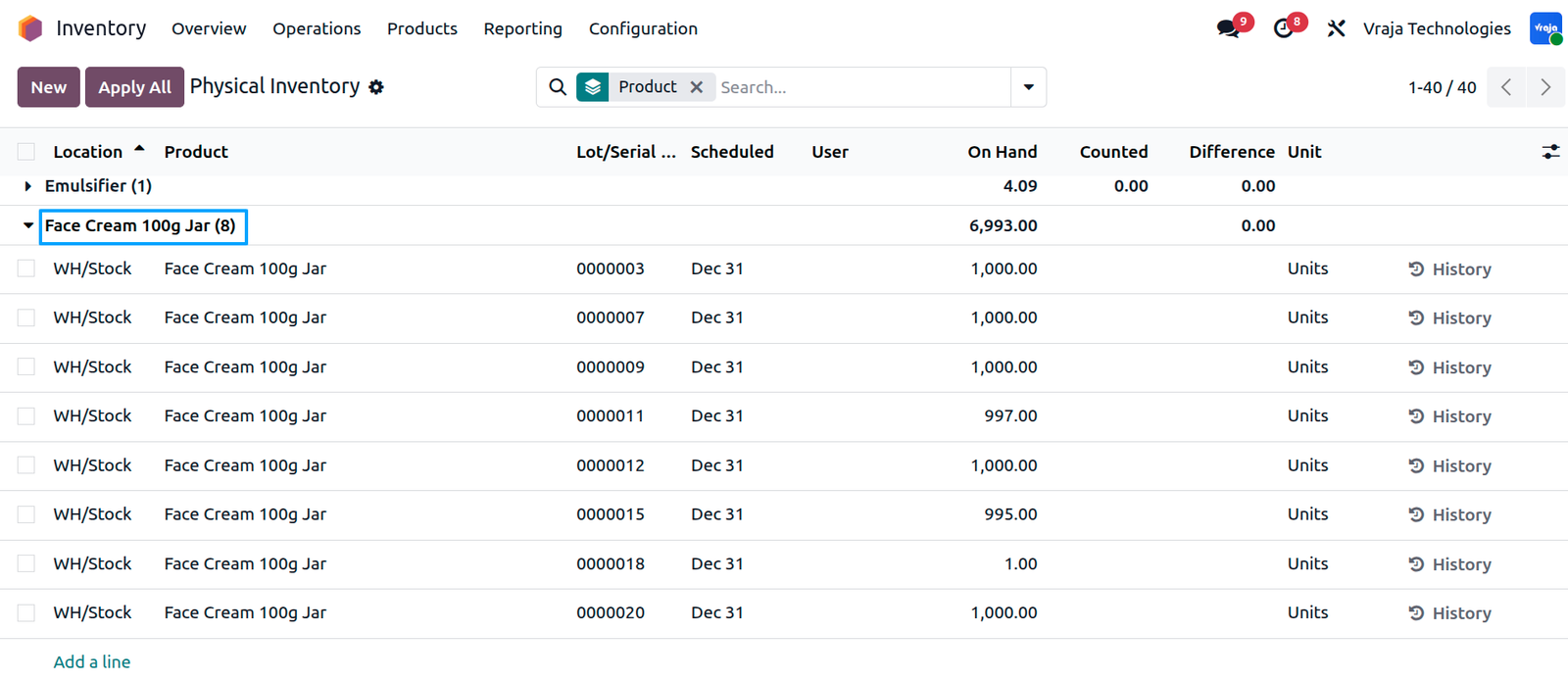Open the Vraja user avatar menu

[1545, 28]
